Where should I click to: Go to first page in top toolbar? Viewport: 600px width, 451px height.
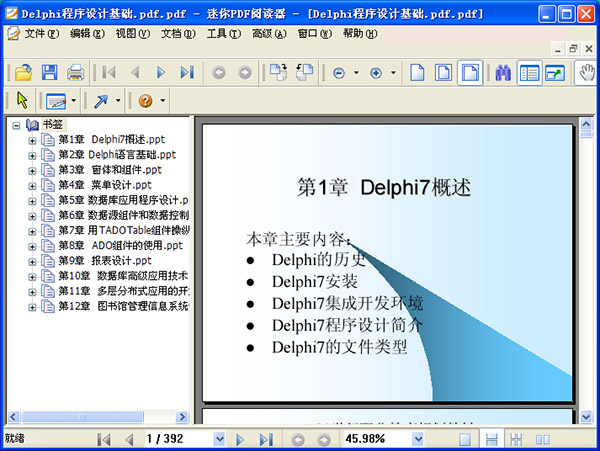click(x=109, y=72)
